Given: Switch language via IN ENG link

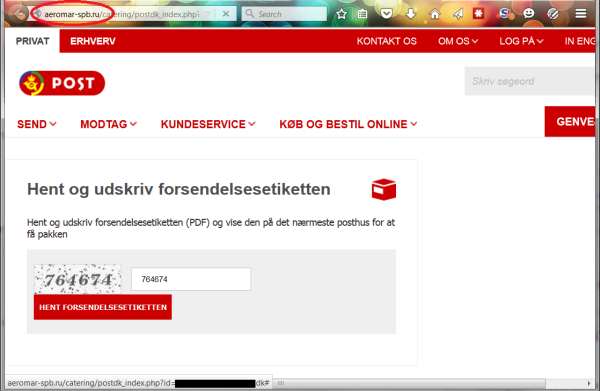Looking at the screenshot, I should (x=580, y=41).
